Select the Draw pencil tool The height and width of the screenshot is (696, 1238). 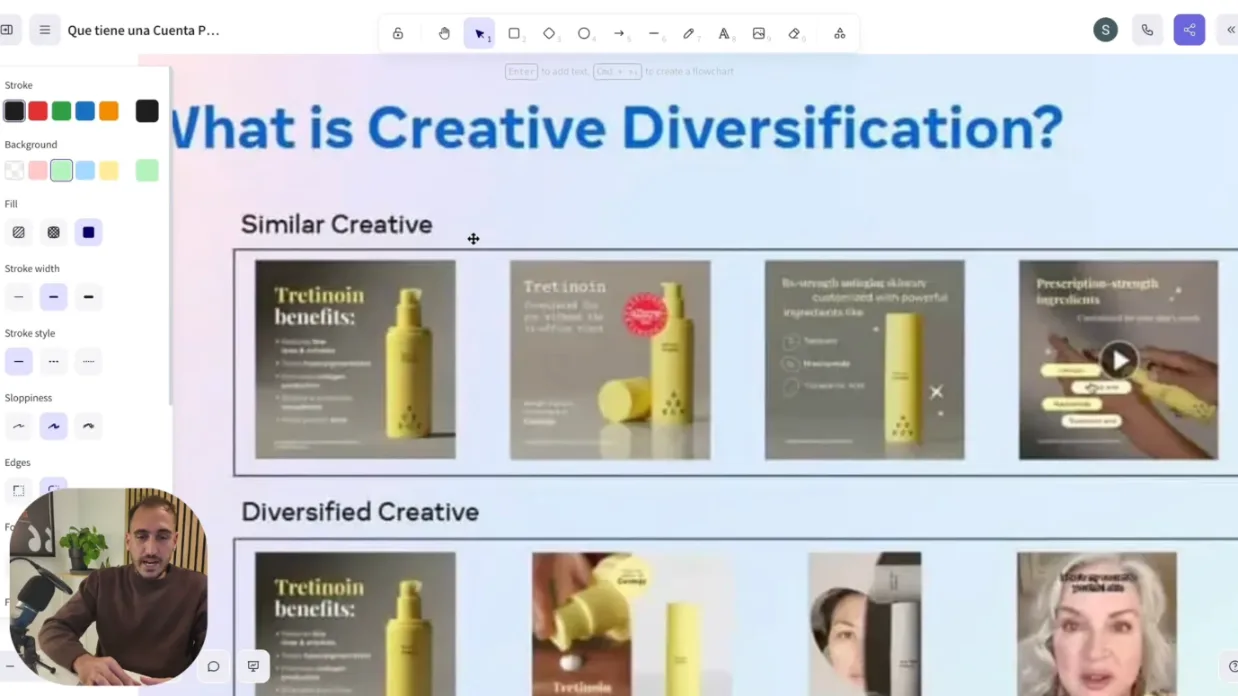point(689,33)
